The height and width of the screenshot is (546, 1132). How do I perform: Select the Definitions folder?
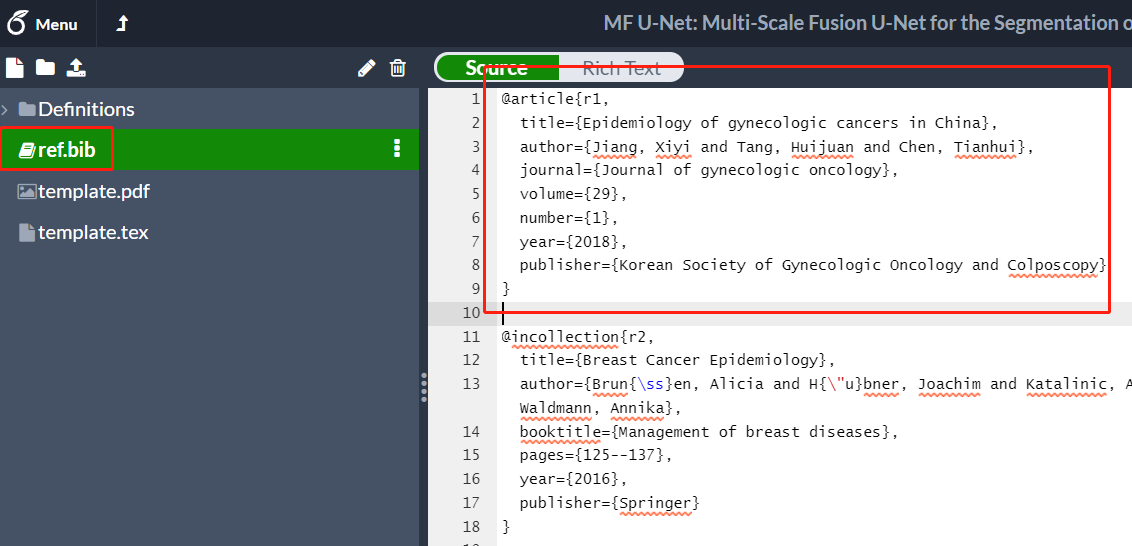(86, 109)
